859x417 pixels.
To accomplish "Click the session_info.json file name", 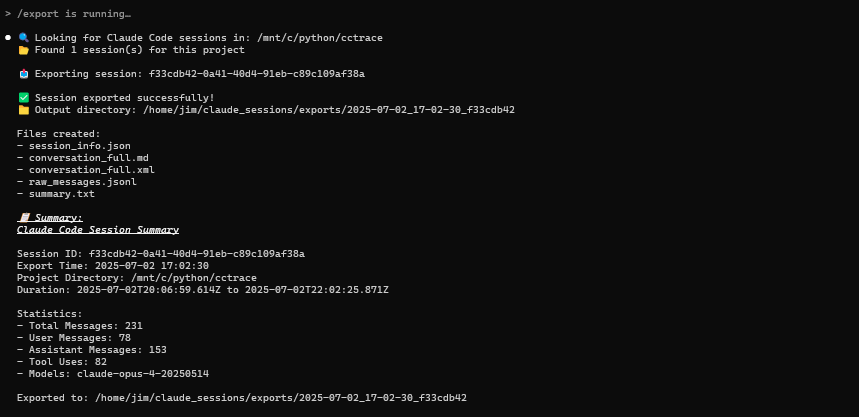I will [x=80, y=146].
